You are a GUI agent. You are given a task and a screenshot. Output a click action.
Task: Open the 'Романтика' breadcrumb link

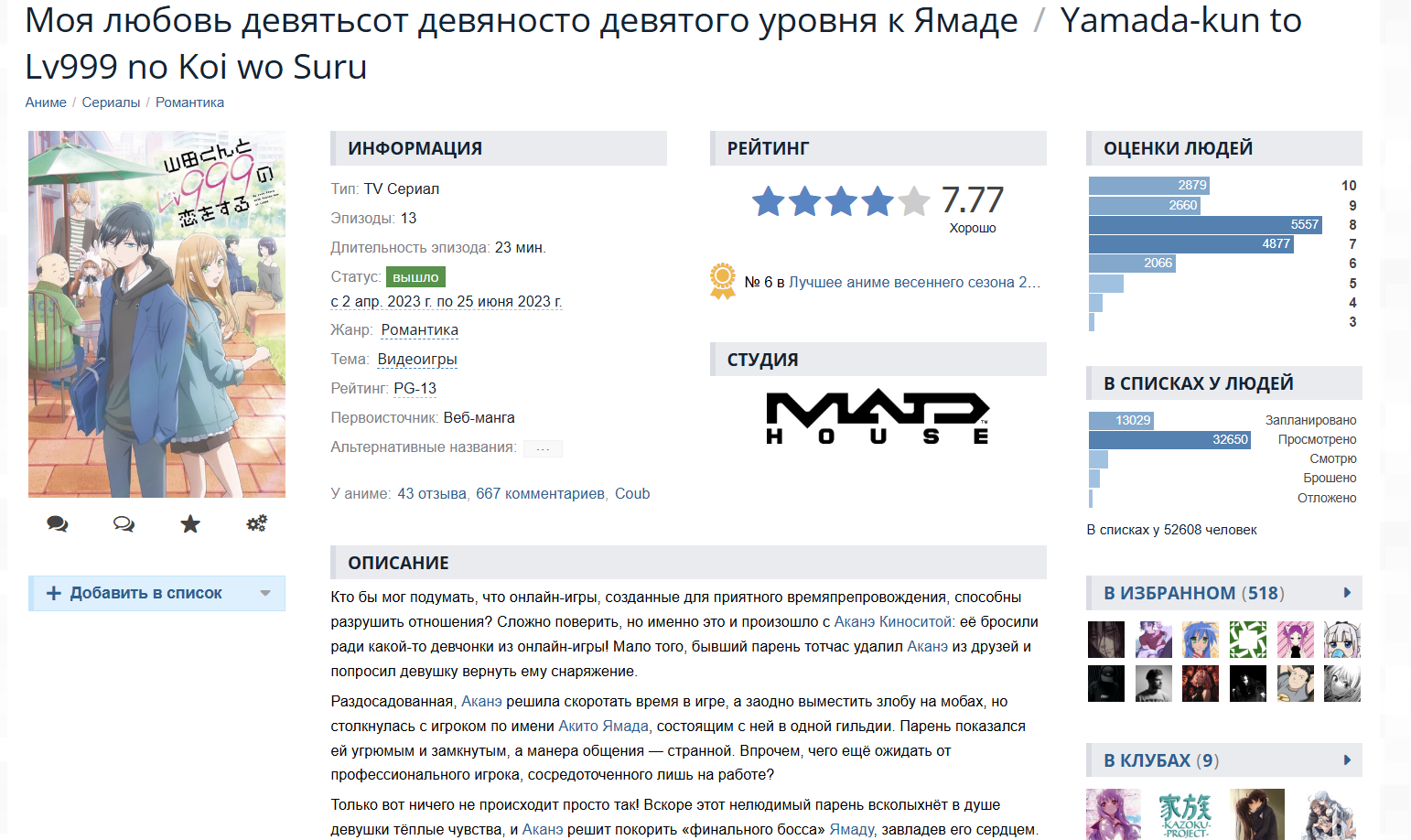[x=189, y=102]
